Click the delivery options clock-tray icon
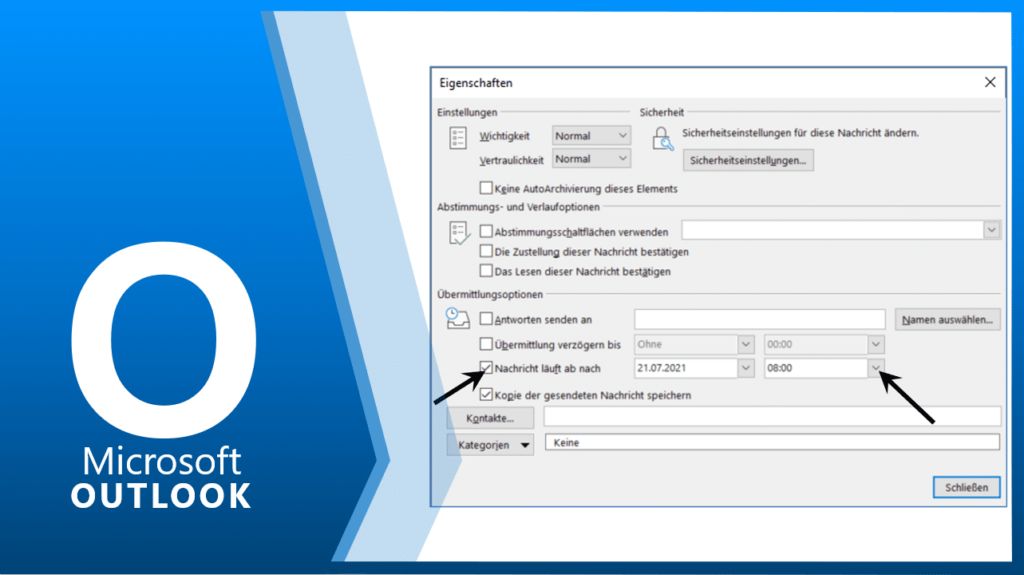 [457, 318]
